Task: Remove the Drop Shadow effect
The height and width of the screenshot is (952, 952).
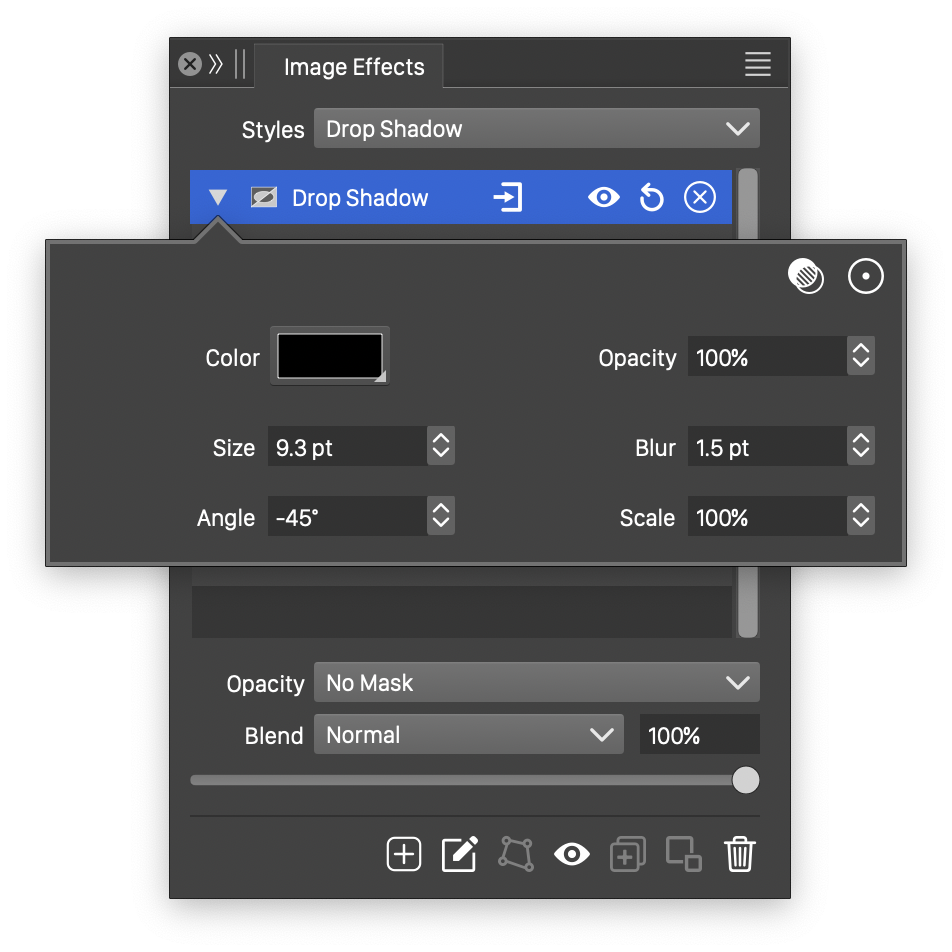Action: coord(700,198)
